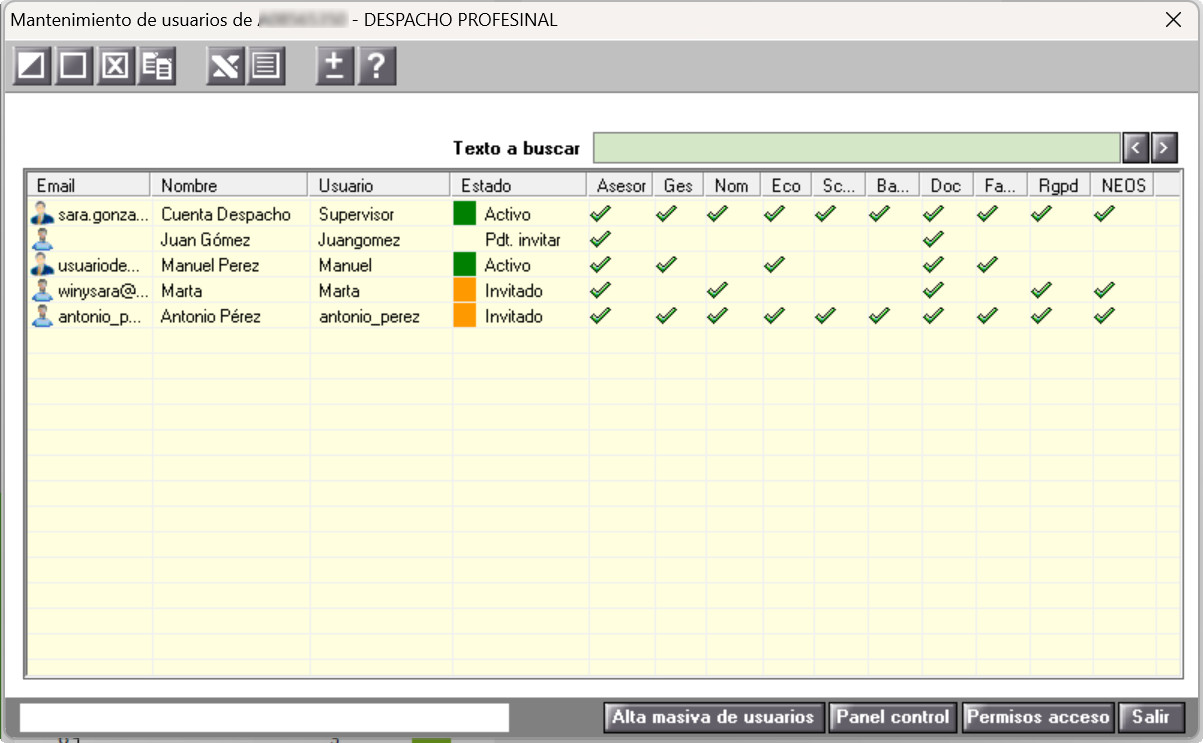This screenshot has width=1203, height=743.
Task: Click the plus/minus toolbar icon
Action: (x=335, y=67)
